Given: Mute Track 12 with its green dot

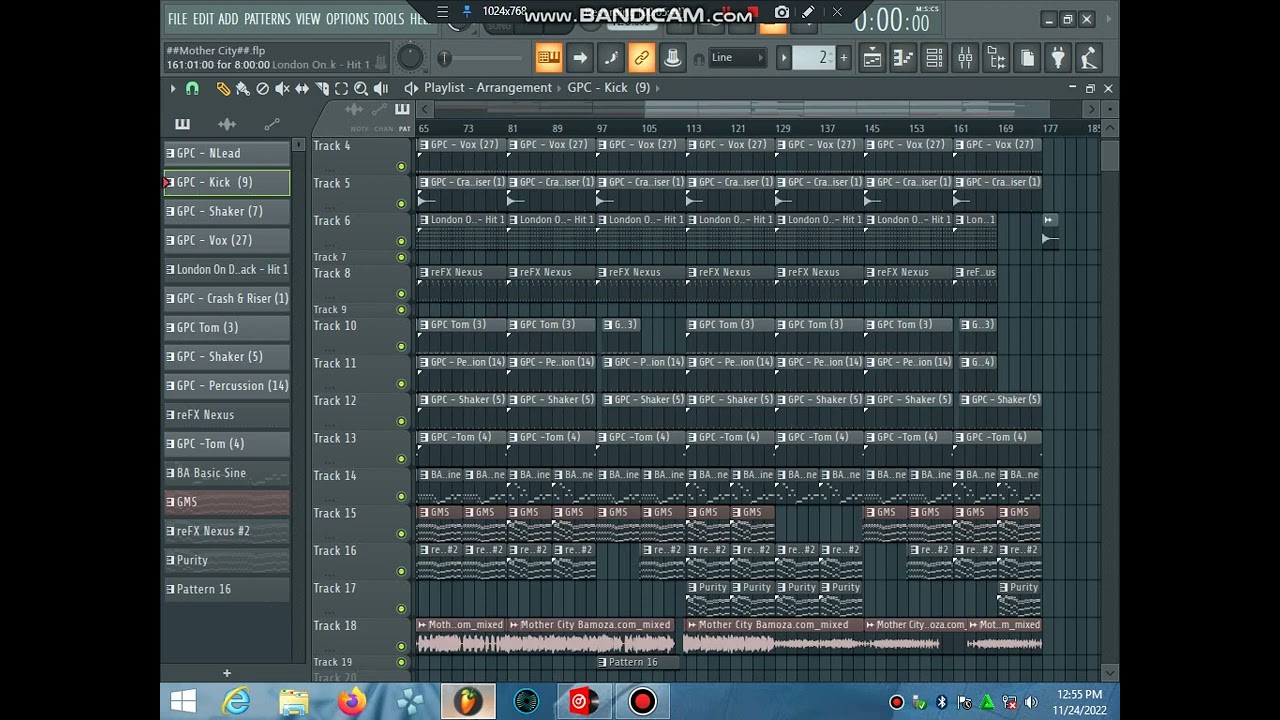Looking at the screenshot, I should (x=402, y=421).
